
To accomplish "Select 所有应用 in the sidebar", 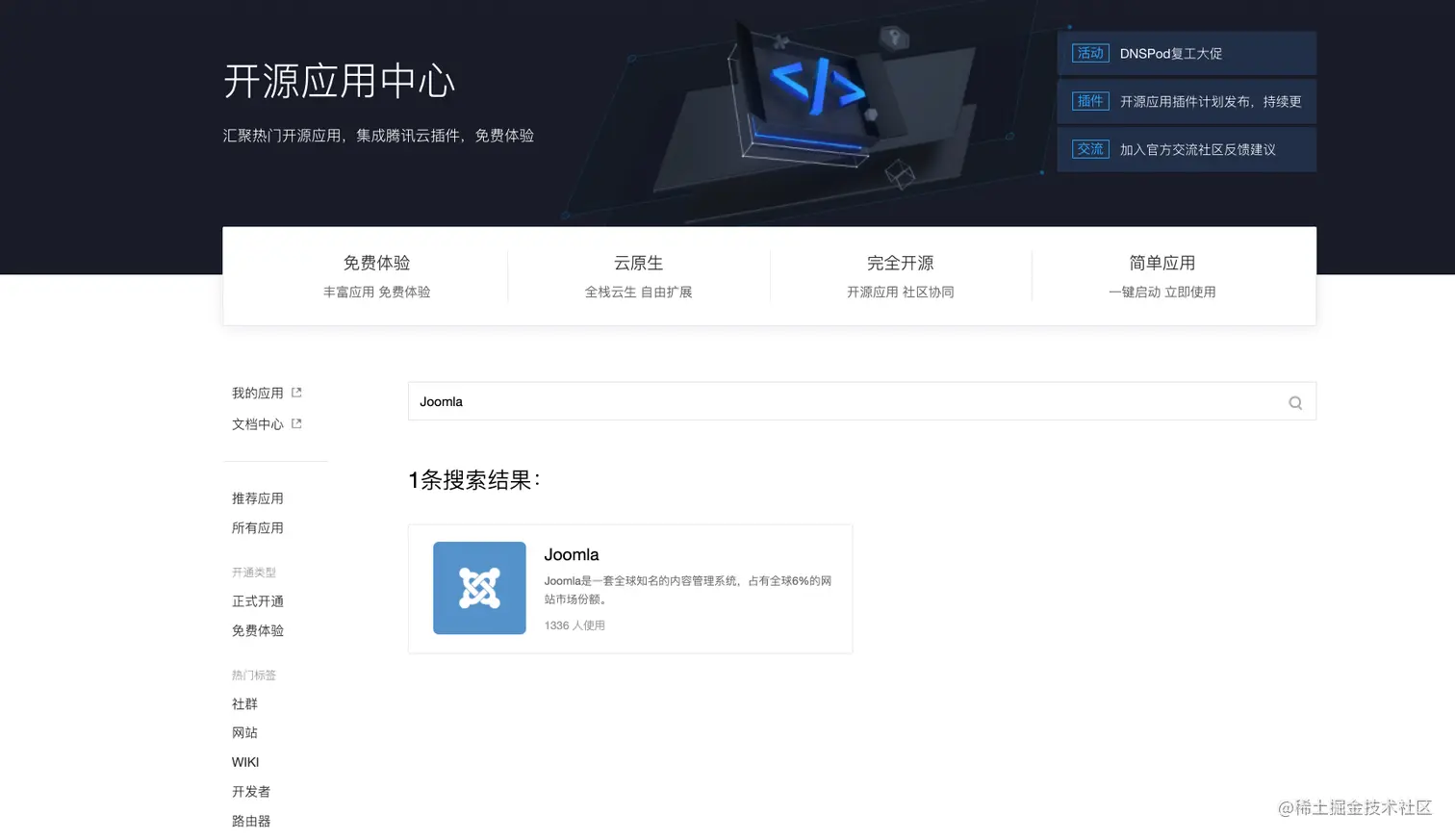I will (258, 527).
